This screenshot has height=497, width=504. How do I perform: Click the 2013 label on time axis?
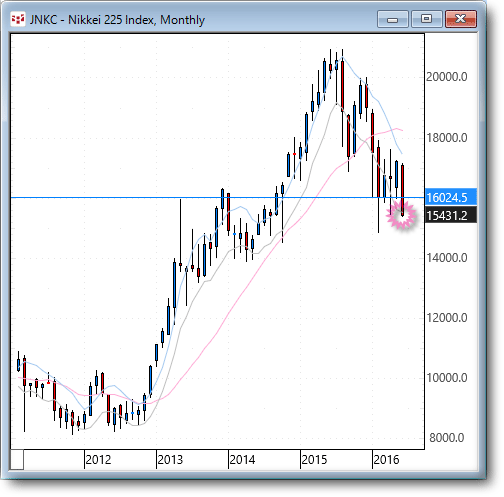[170, 460]
